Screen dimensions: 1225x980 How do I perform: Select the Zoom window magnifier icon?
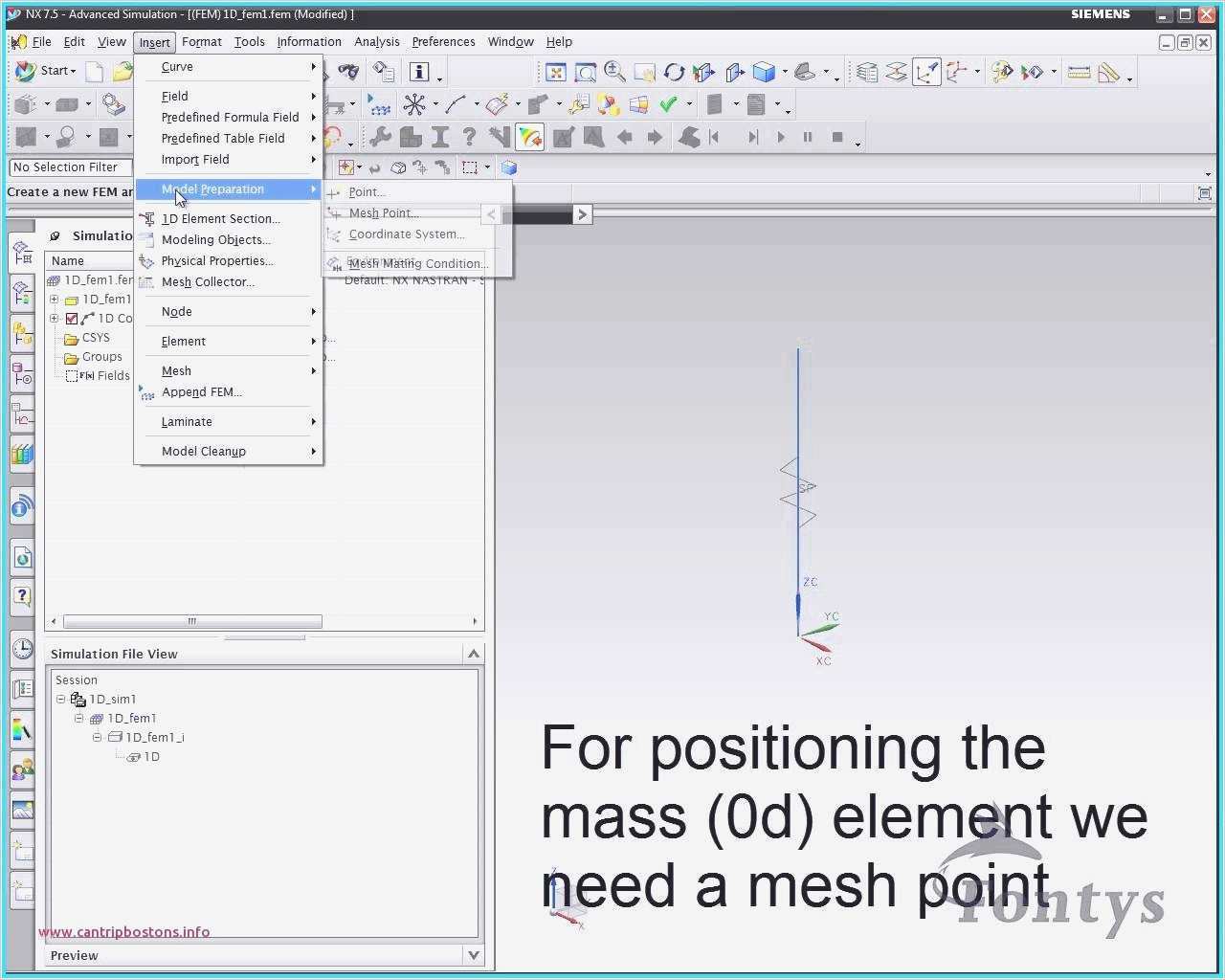tap(585, 72)
